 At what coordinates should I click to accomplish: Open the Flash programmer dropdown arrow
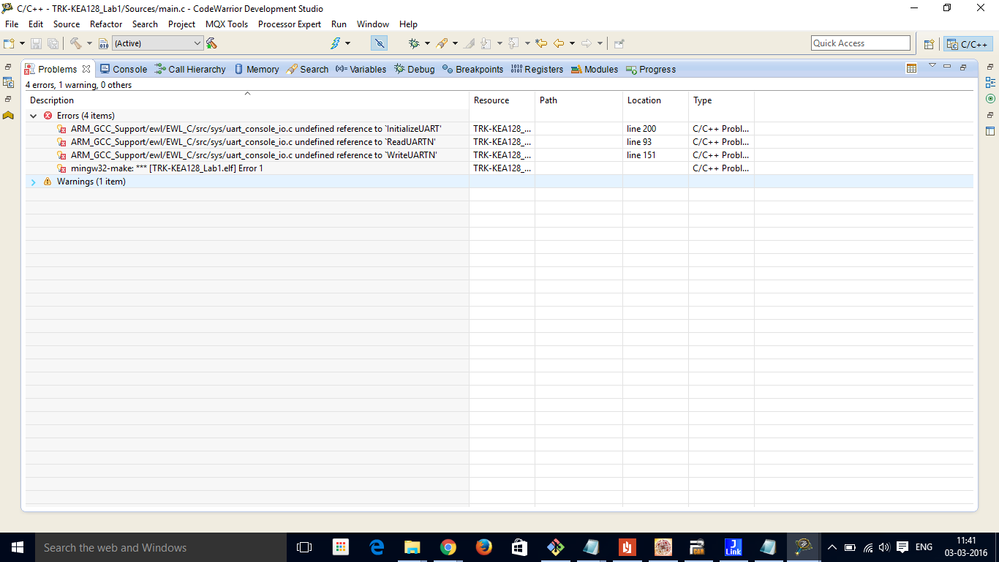point(348,43)
